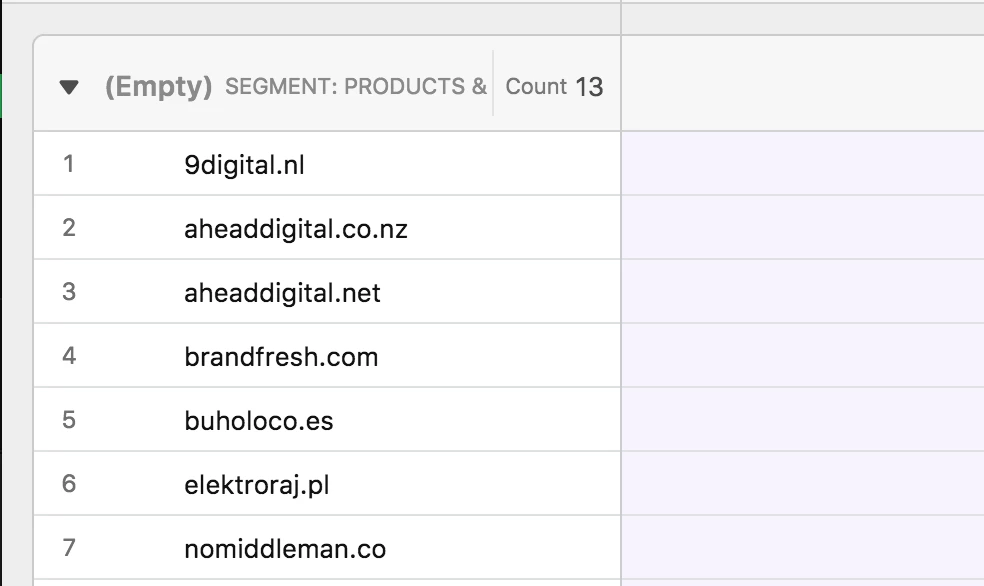Click row number 1

point(68,164)
